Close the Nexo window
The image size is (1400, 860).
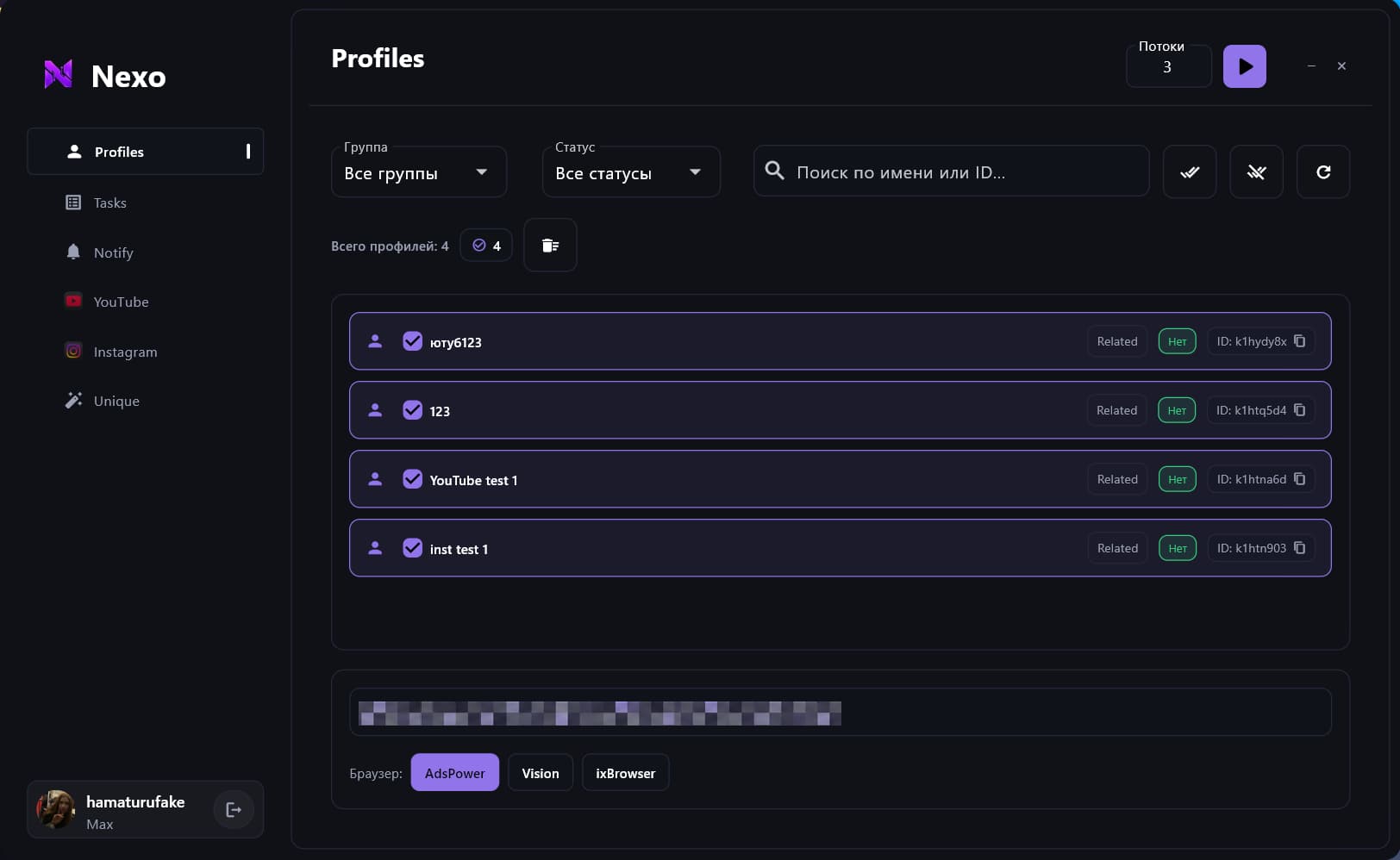tap(1341, 65)
